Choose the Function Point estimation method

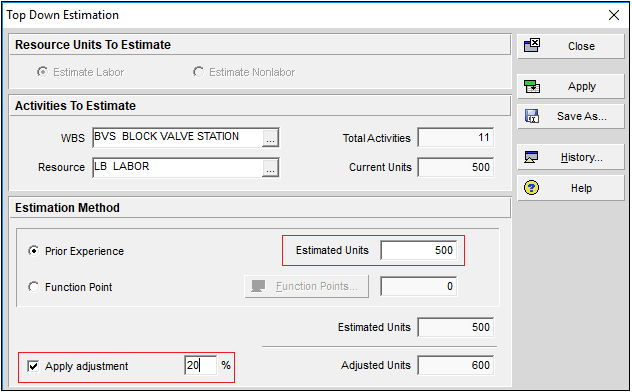(34, 287)
